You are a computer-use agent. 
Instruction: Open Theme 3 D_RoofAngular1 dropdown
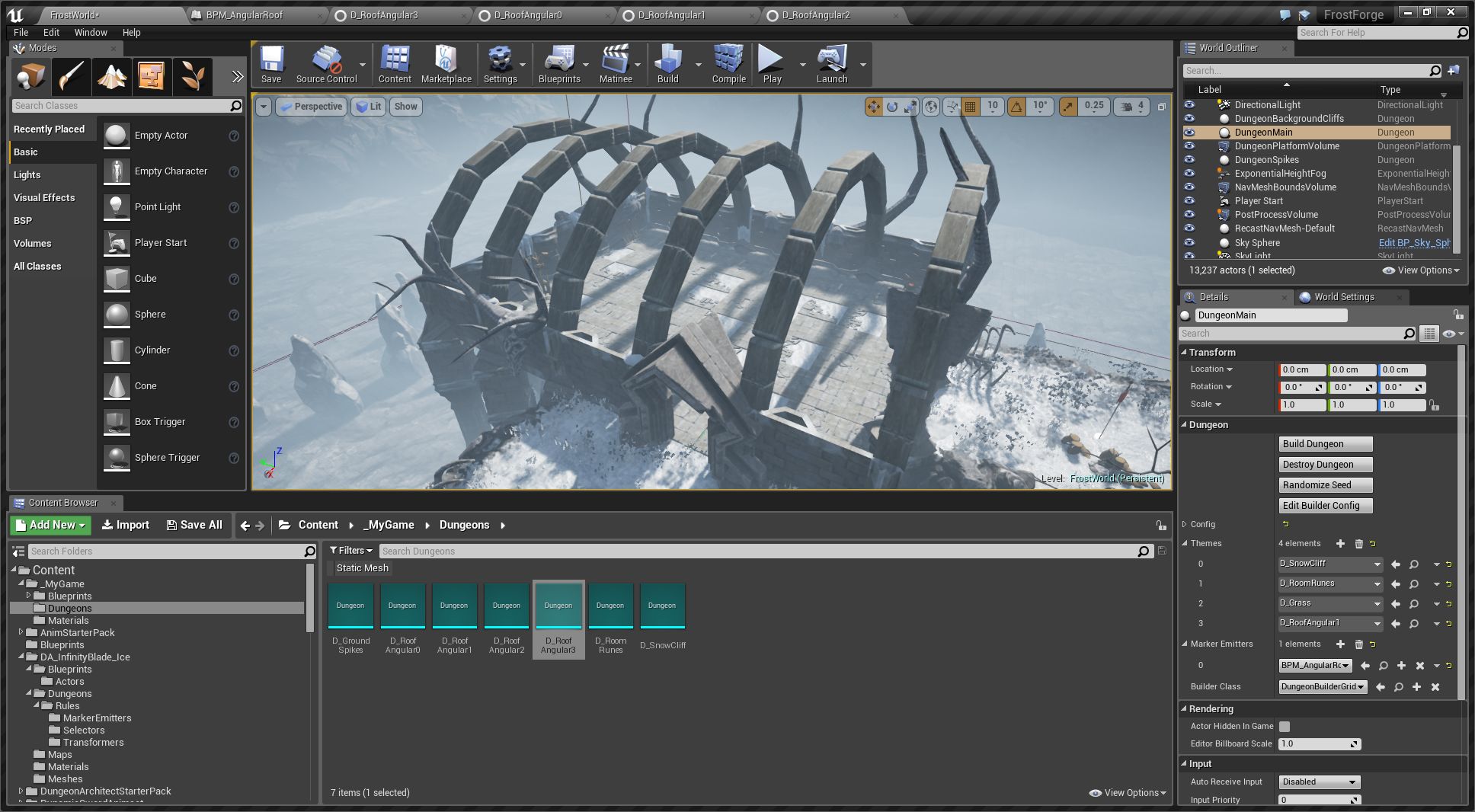1330,624
